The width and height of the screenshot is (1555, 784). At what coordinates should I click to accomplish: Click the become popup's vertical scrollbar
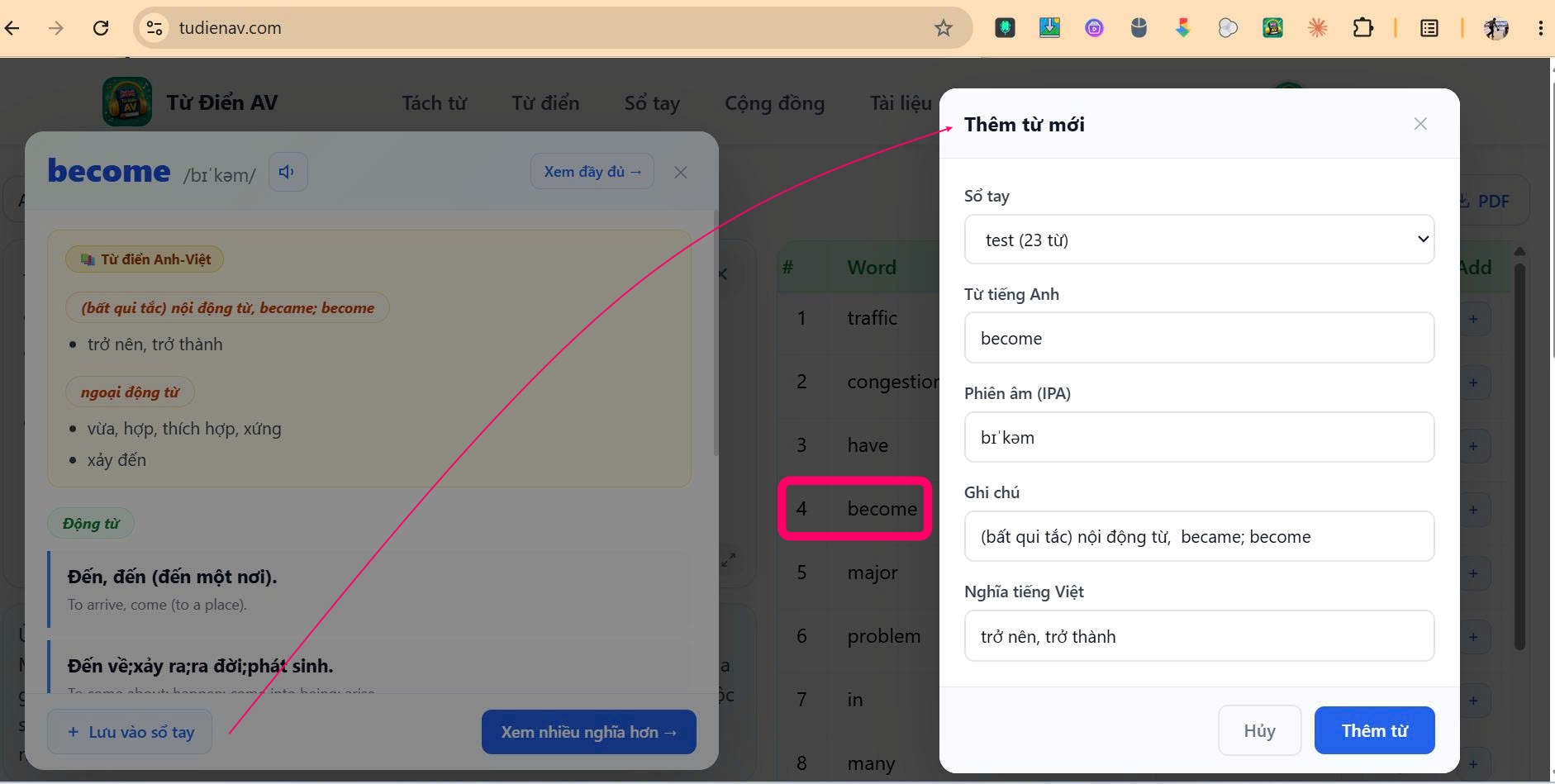point(716,333)
